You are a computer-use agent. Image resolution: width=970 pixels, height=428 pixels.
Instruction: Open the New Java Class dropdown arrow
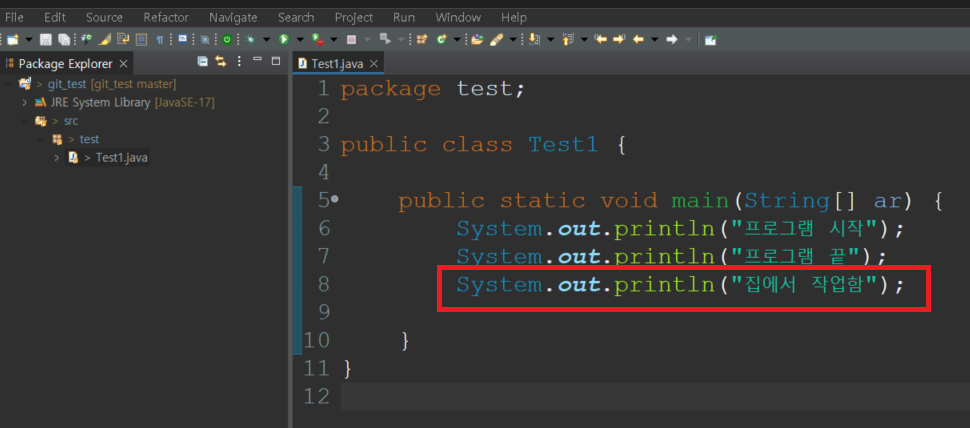pos(457,40)
